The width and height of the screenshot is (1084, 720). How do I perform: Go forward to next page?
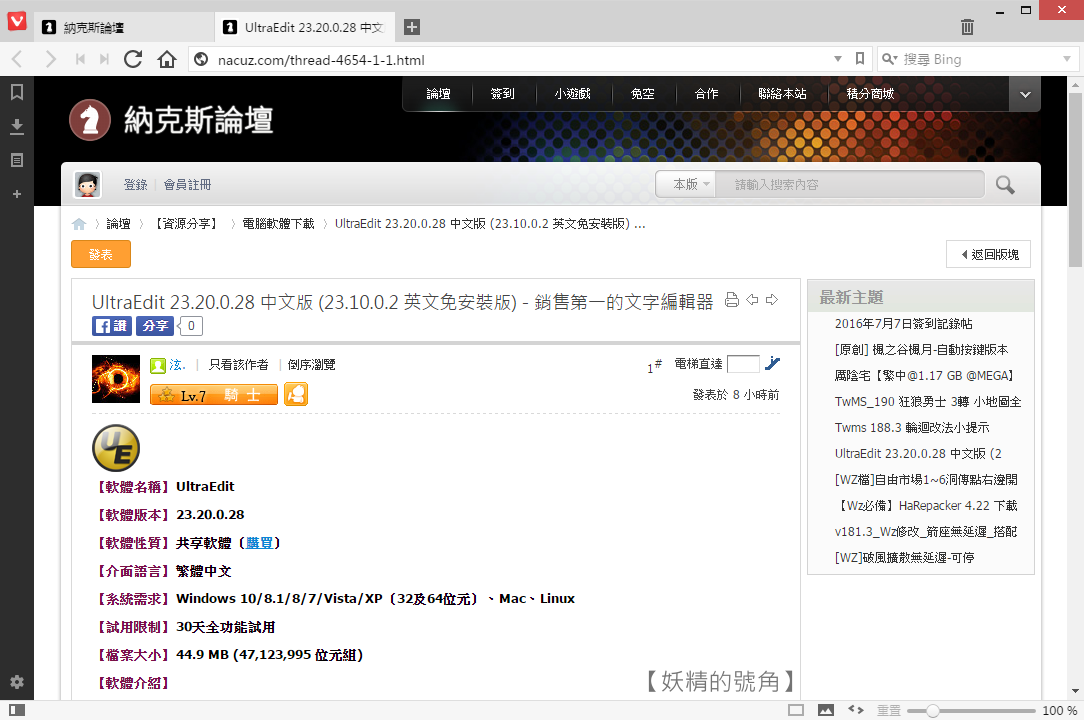(x=50, y=59)
